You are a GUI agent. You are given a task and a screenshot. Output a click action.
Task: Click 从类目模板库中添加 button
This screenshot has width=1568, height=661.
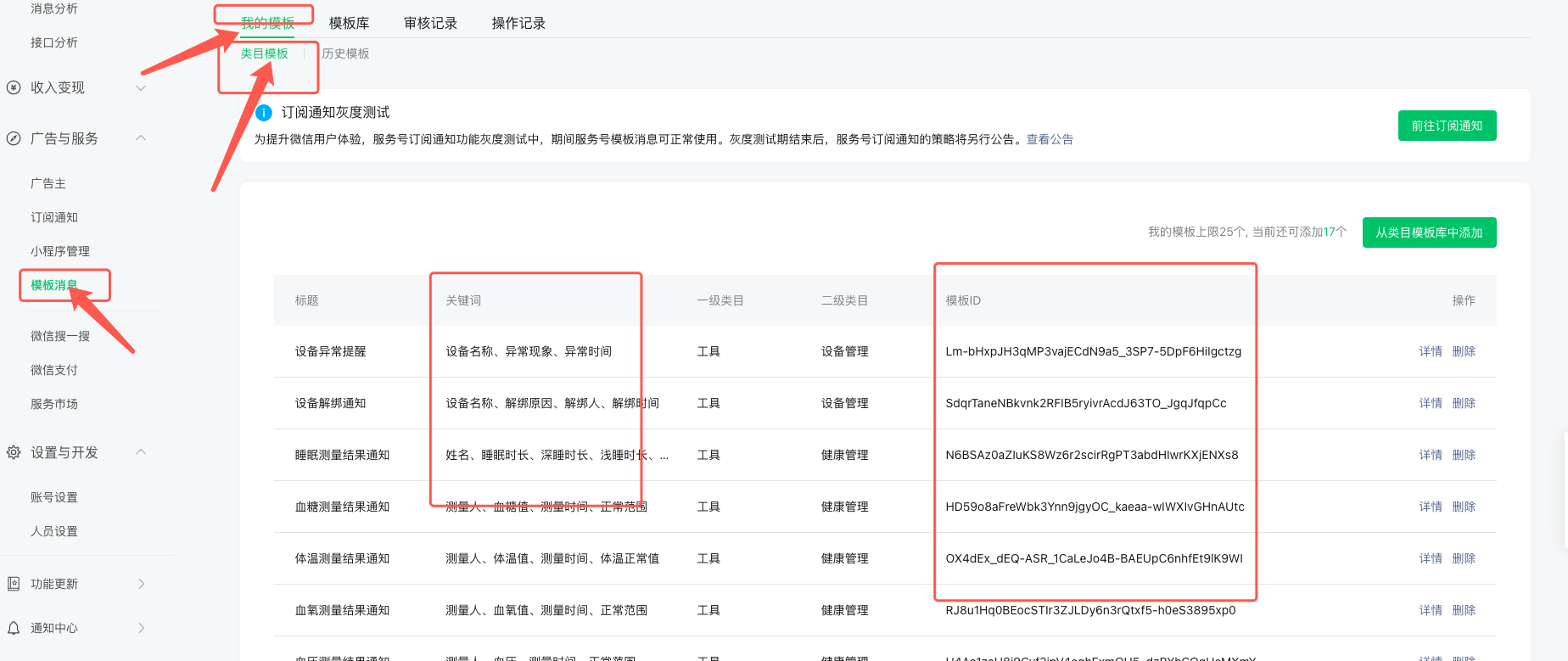pos(1429,232)
